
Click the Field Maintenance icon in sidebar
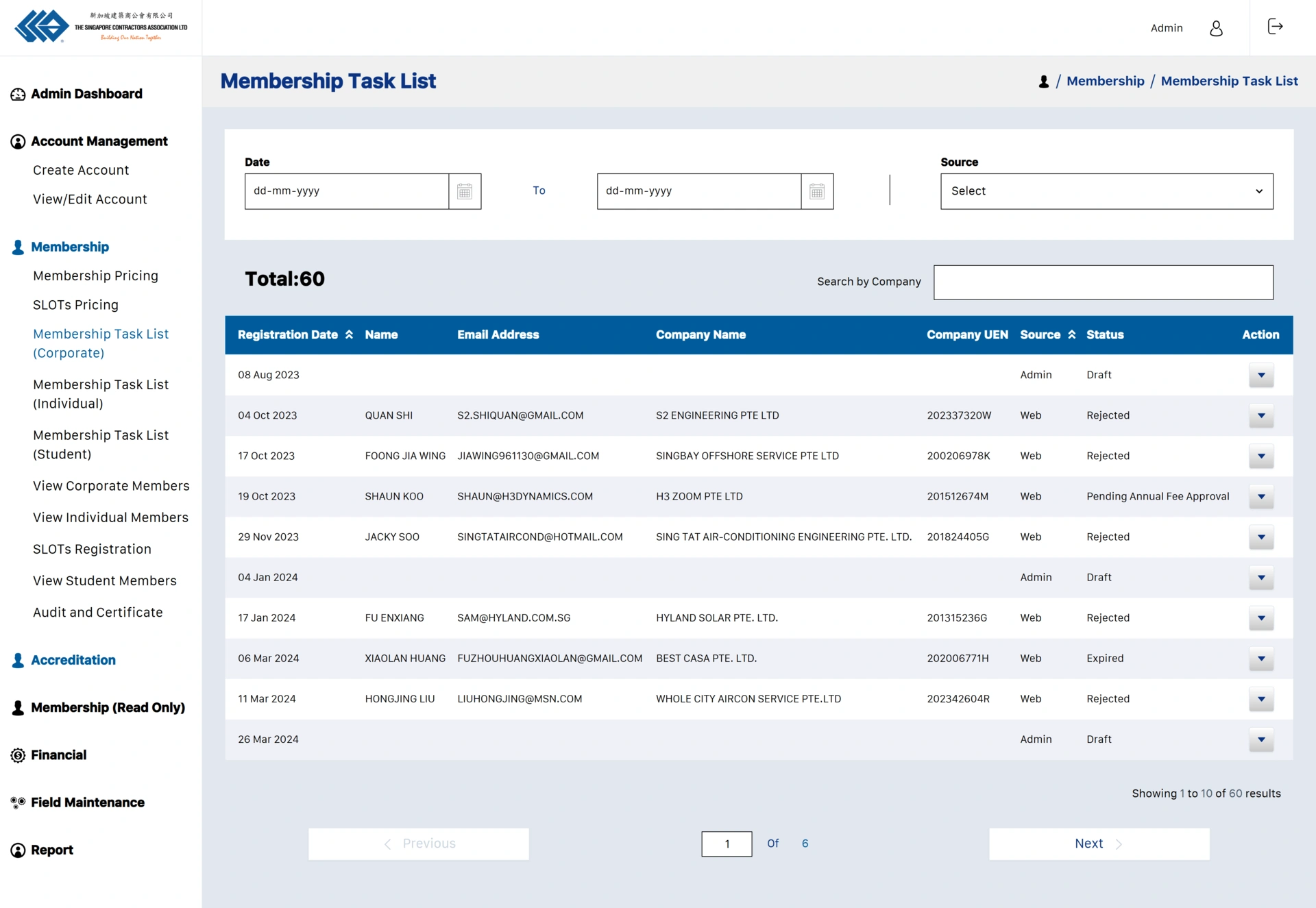click(x=18, y=802)
